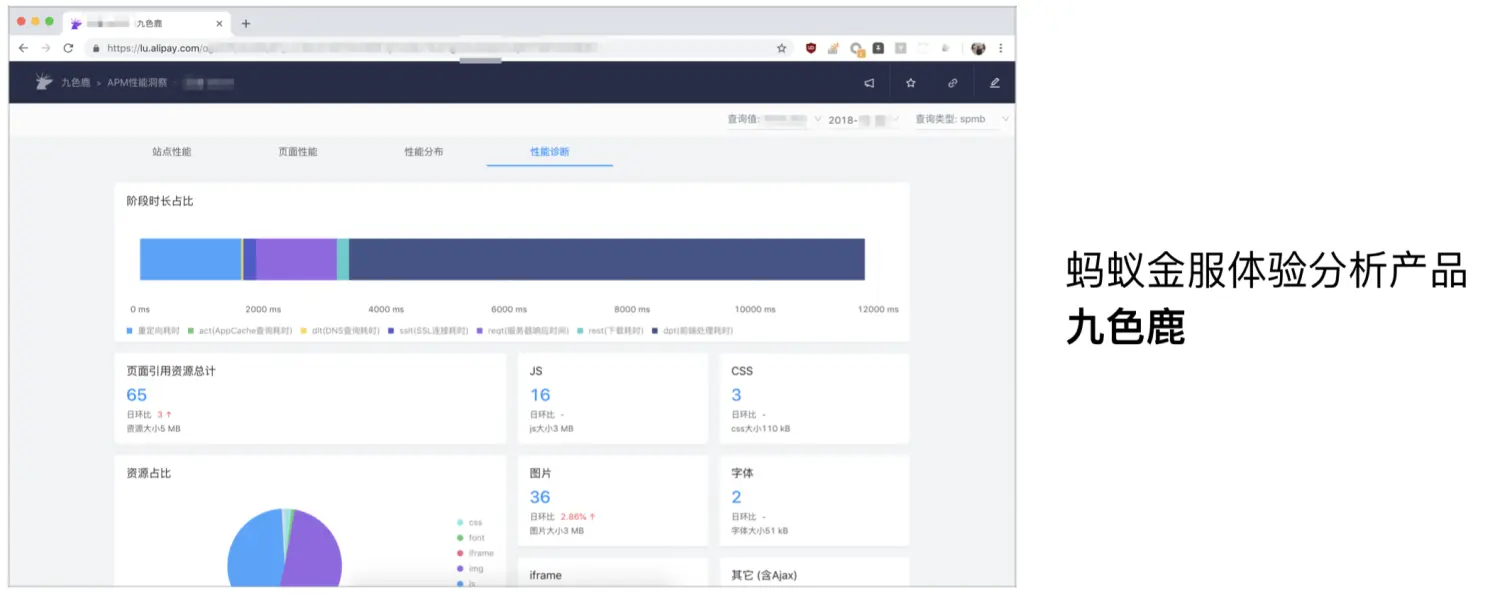The image size is (1500, 600).
Task: Open the 查询值 dropdown
Action: pyautogui.click(x=773, y=119)
